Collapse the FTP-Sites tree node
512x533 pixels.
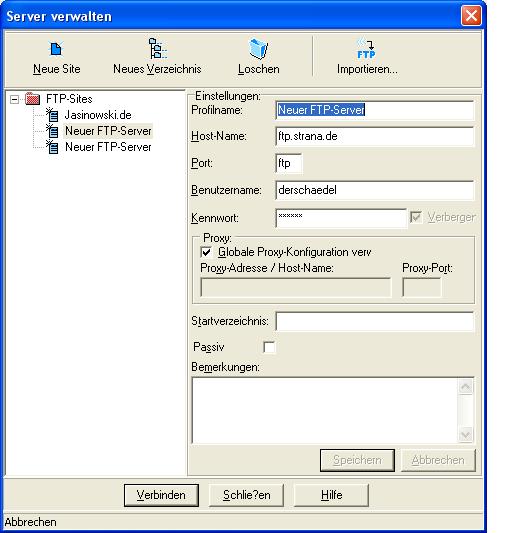click(15, 100)
